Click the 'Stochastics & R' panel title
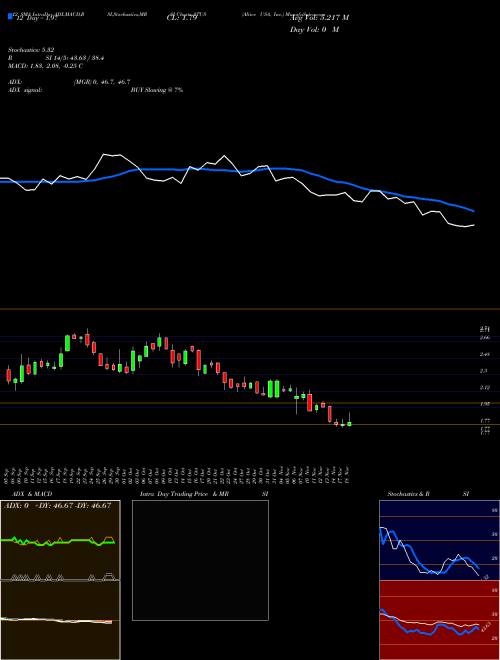500x660 pixels. click(408, 494)
